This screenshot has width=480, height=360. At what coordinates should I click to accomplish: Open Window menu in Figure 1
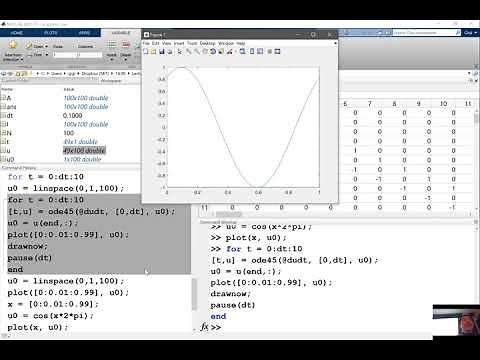pyautogui.click(x=226, y=43)
